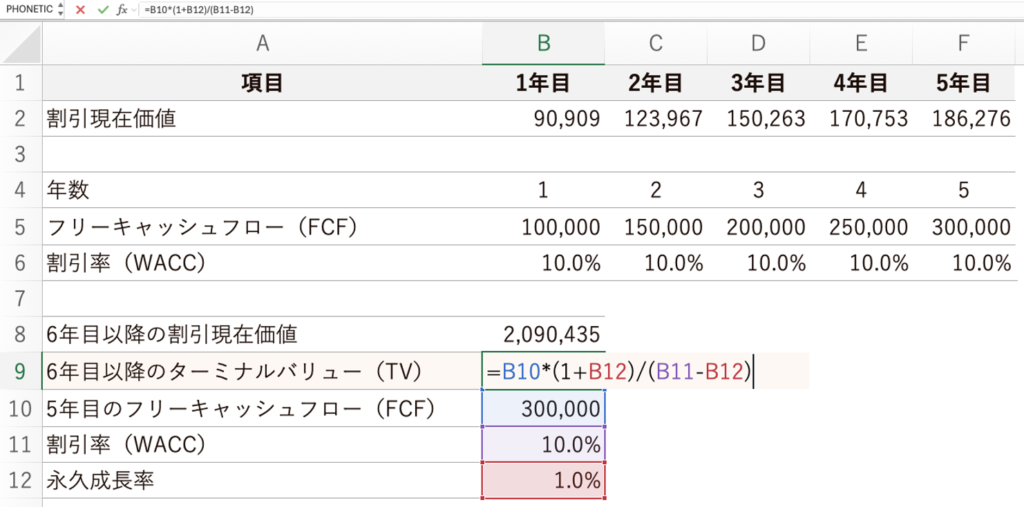Cancel the formula entry with red X
This screenshot has width=1024, height=507.
coord(80,9)
